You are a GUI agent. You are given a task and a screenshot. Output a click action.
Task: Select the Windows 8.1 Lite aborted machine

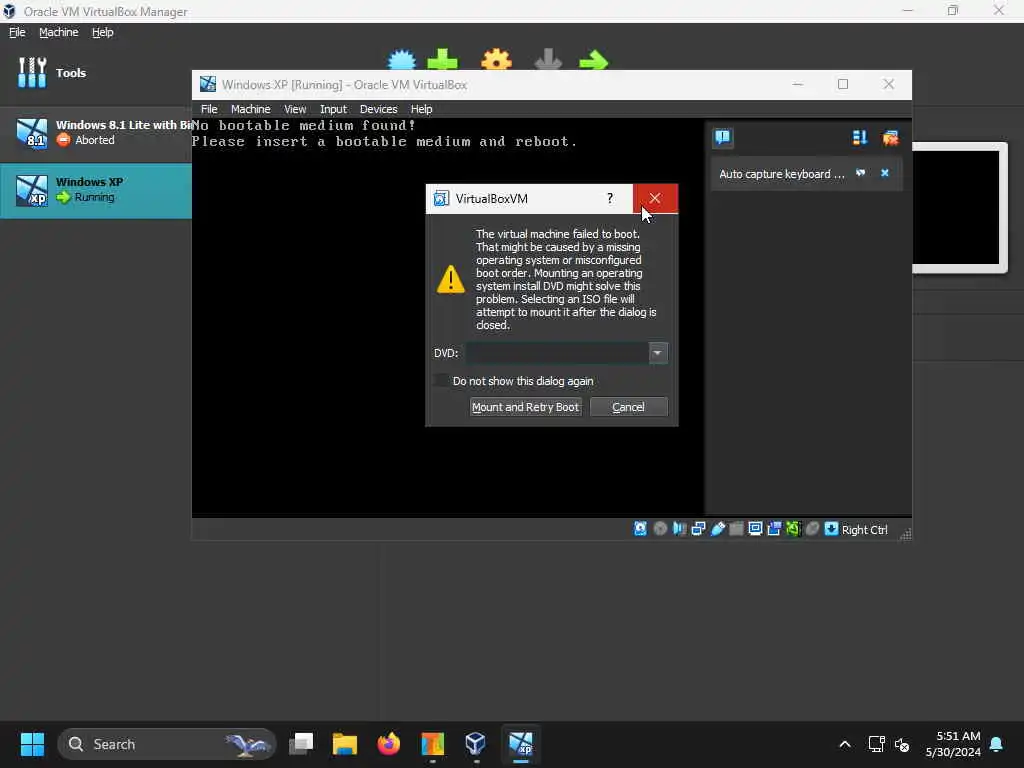point(96,133)
